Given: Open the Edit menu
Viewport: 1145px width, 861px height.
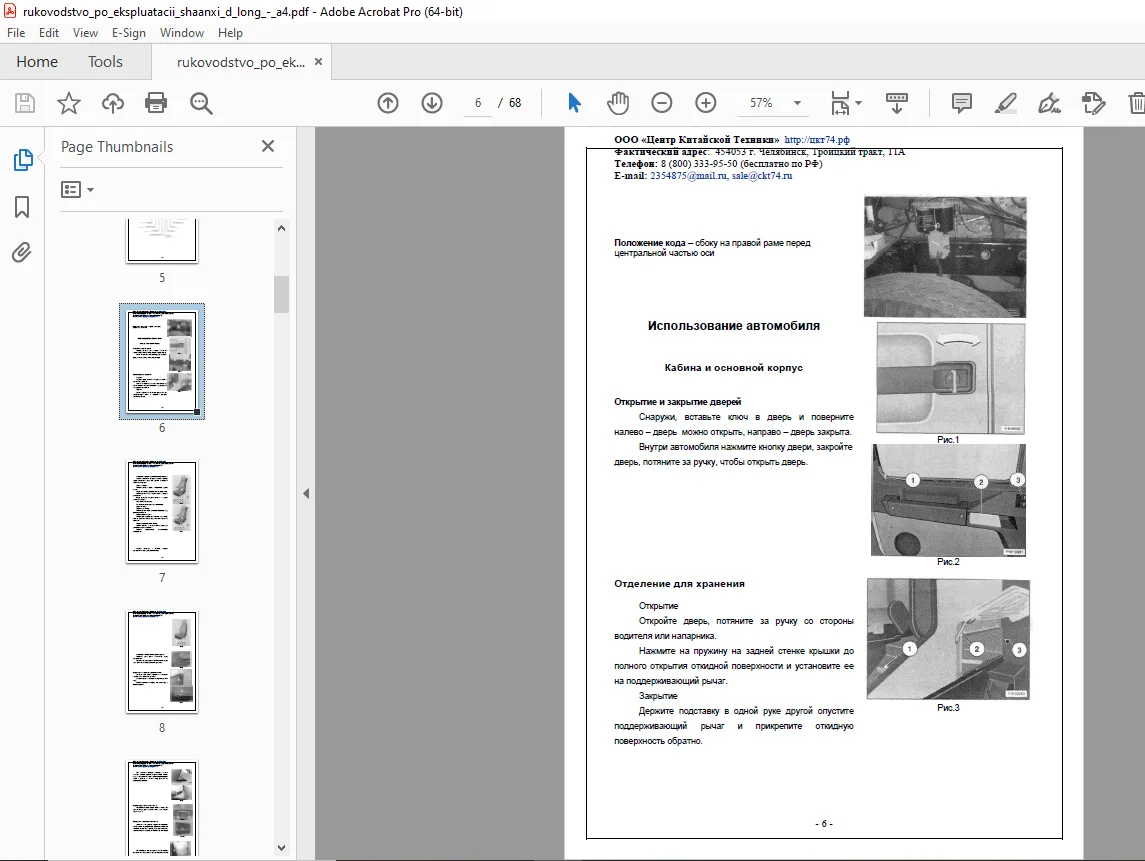Looking at the screenshot, I should (49, 33).
